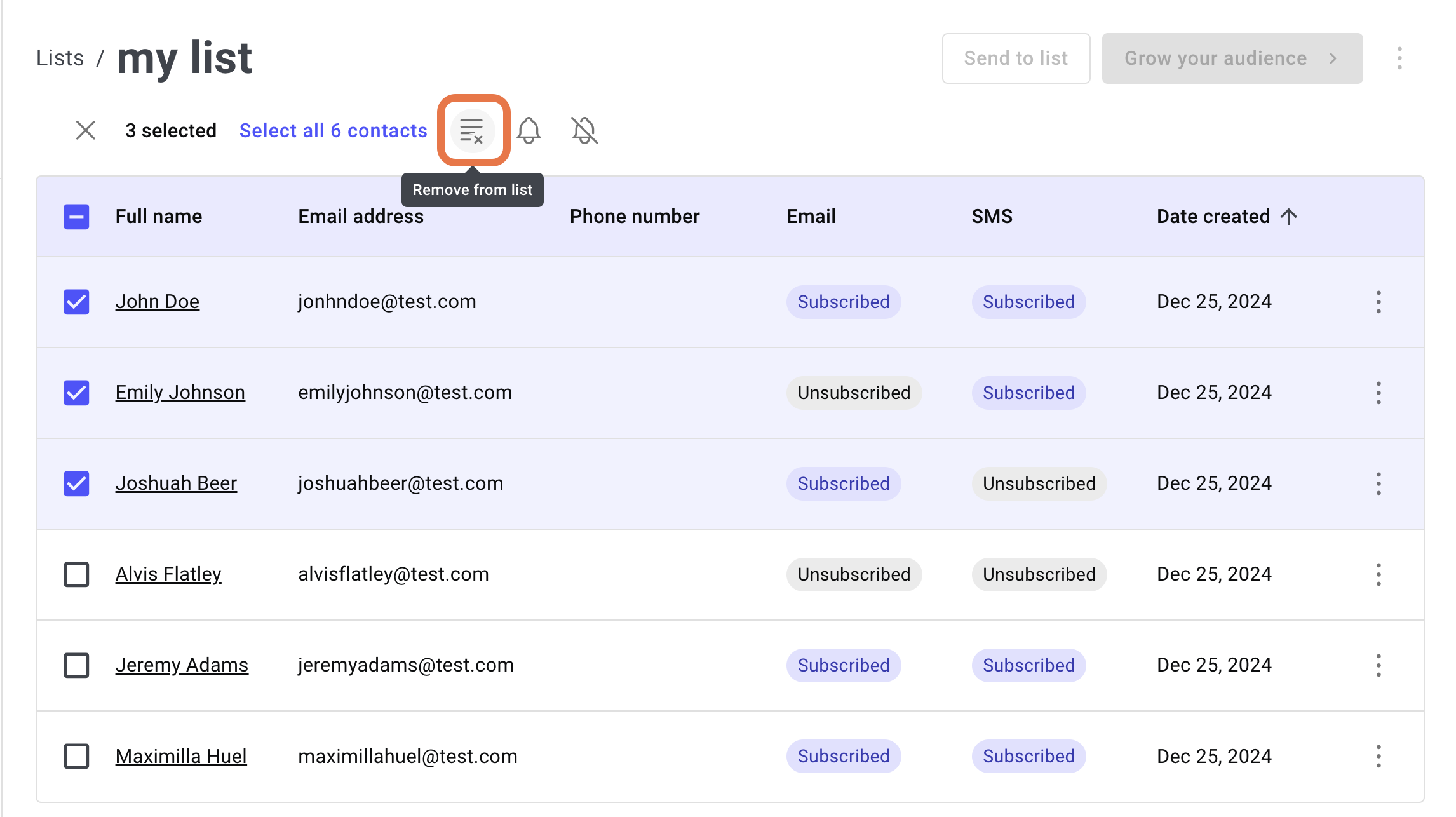This screenshot has height=817, width=1456.
Task: Click on Joshuah Beer email address
Action: (x=401, y=483)
